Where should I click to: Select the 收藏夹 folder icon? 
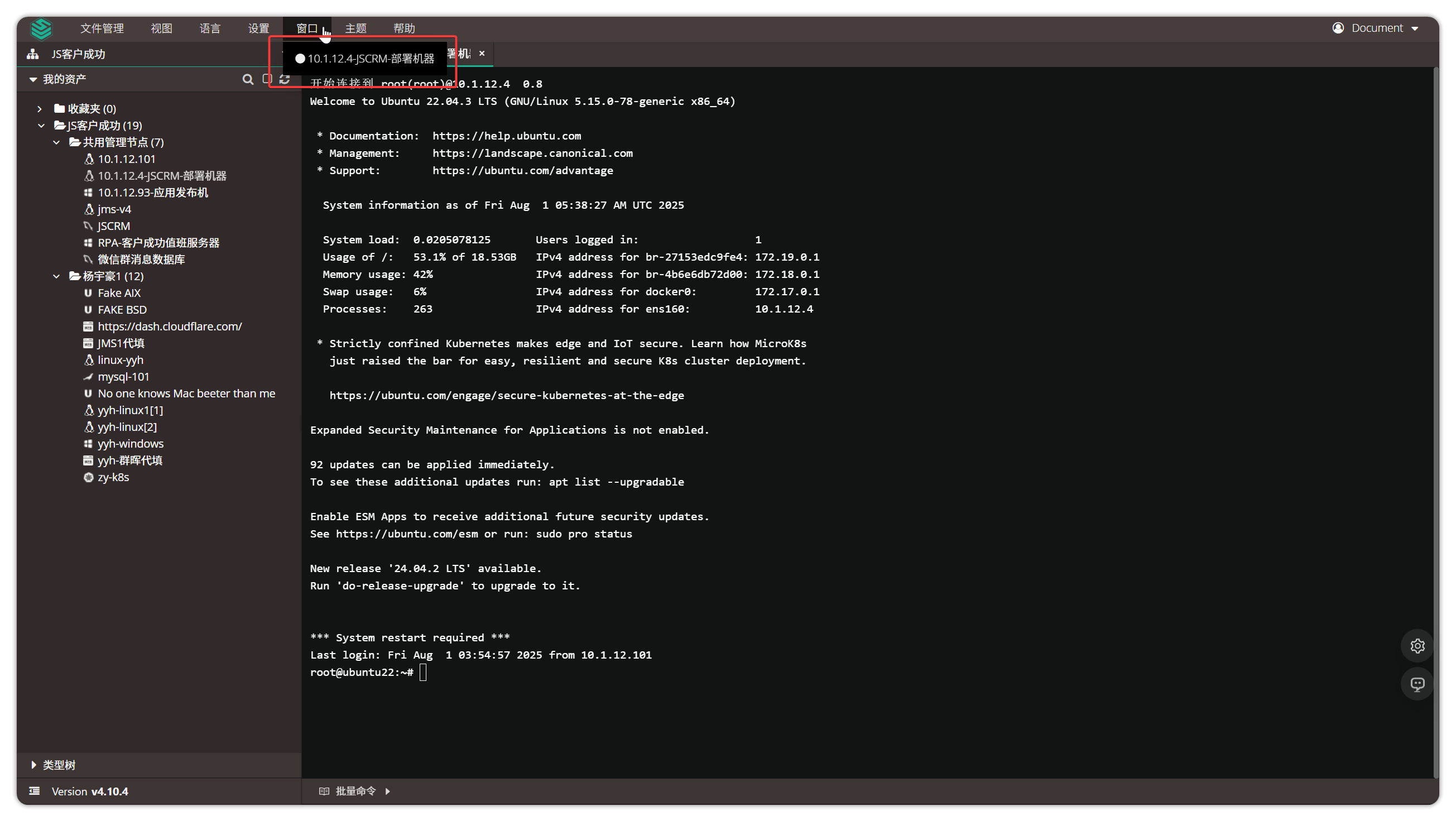[59, 108]
